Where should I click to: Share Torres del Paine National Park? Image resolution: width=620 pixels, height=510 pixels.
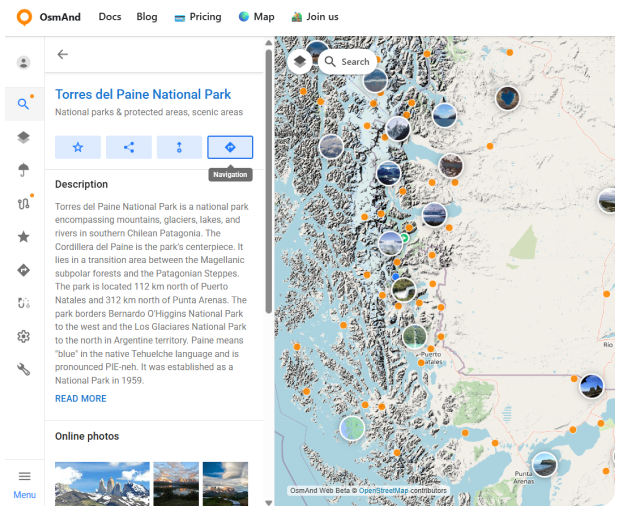tap(129, 147)
